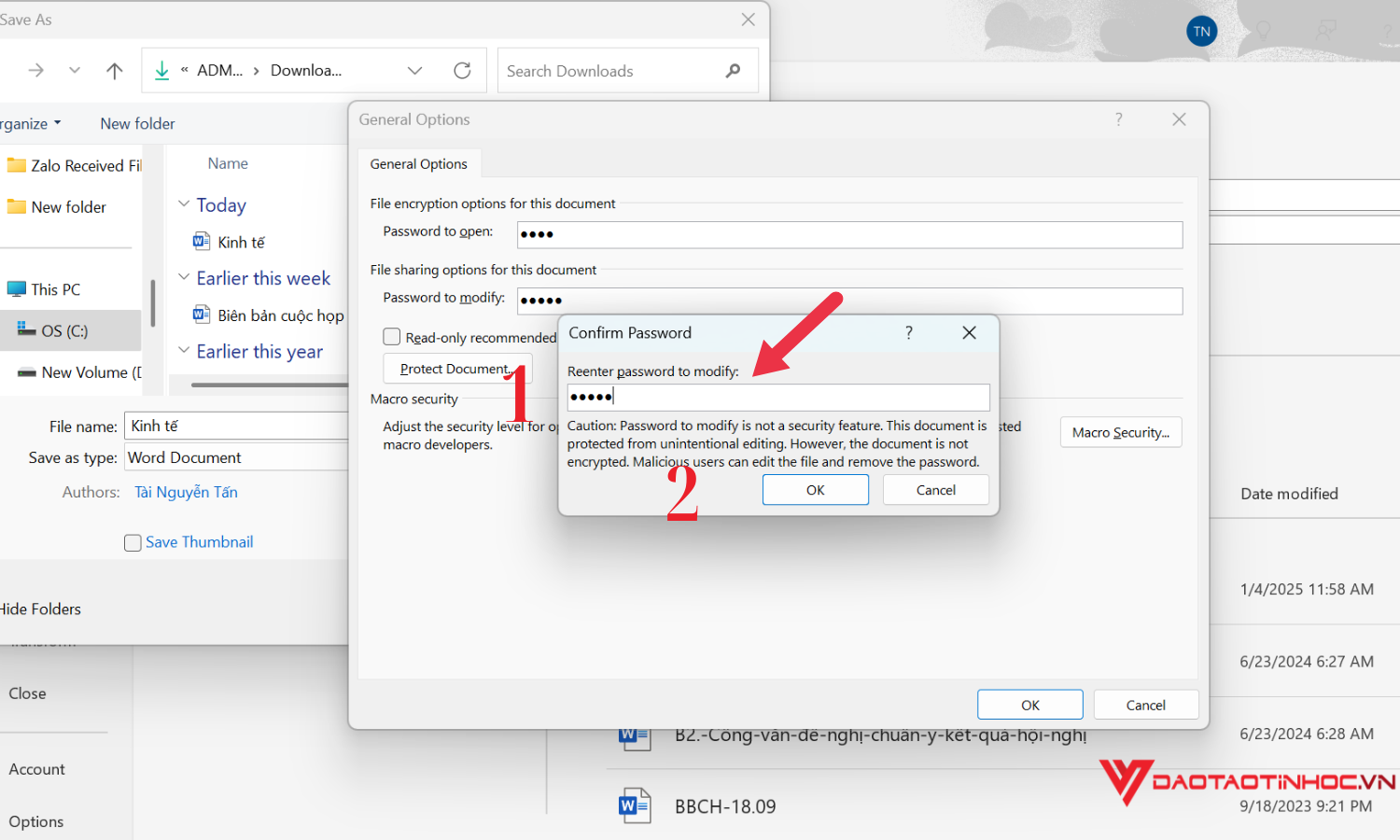The width and height of the screenshot is (1400, 840).
Task: Select New Volume drive
Action: [x=80, y=372]
